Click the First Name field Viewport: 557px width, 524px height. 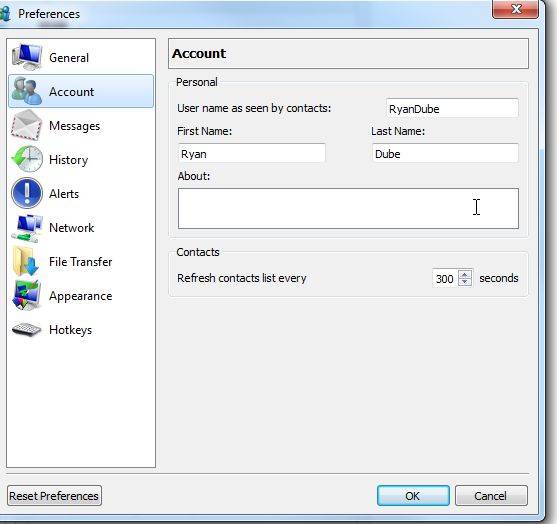pyautogui.click(x=252, y=154)
